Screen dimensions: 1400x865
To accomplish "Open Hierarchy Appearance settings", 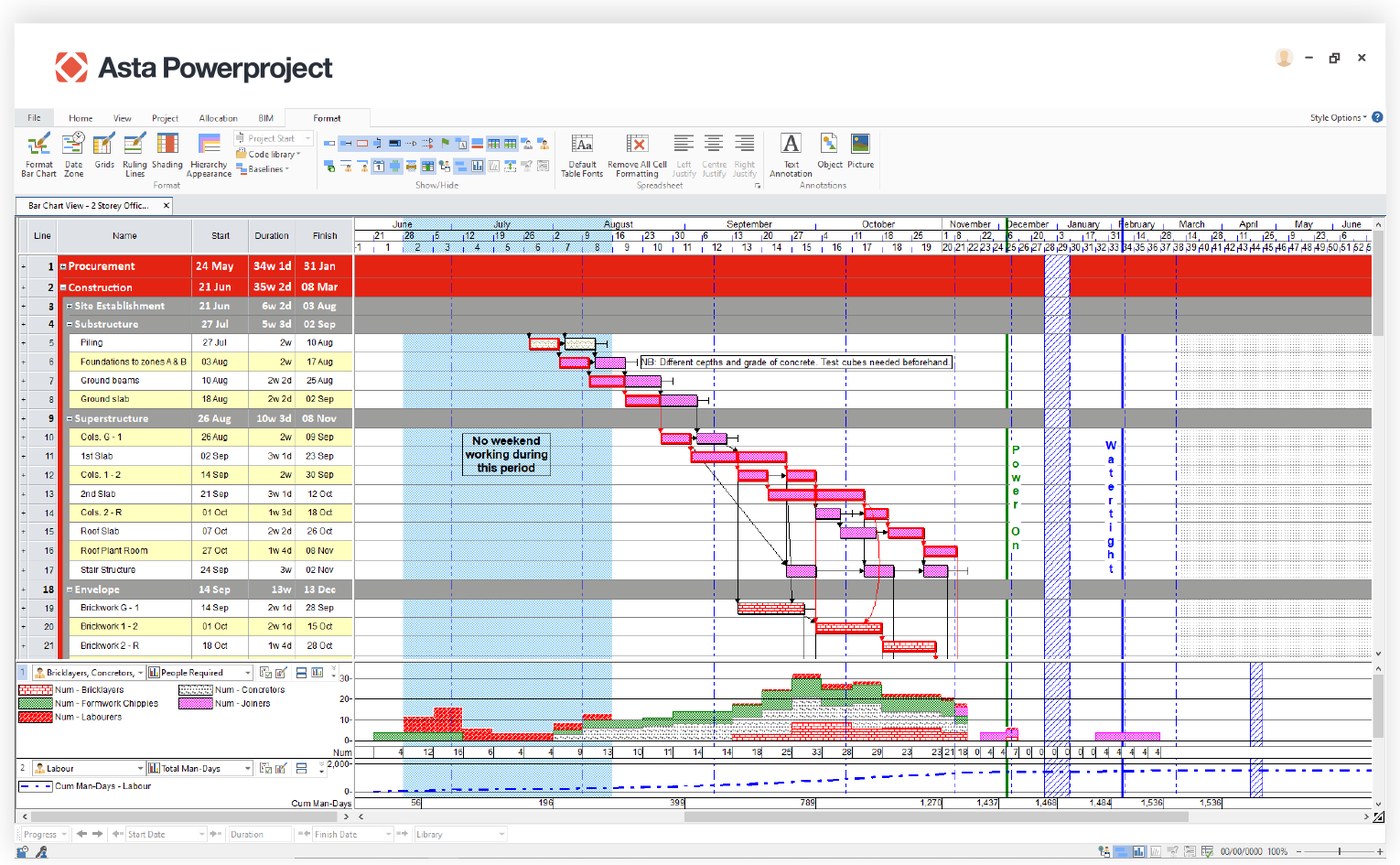I will (x=209, y=154).
